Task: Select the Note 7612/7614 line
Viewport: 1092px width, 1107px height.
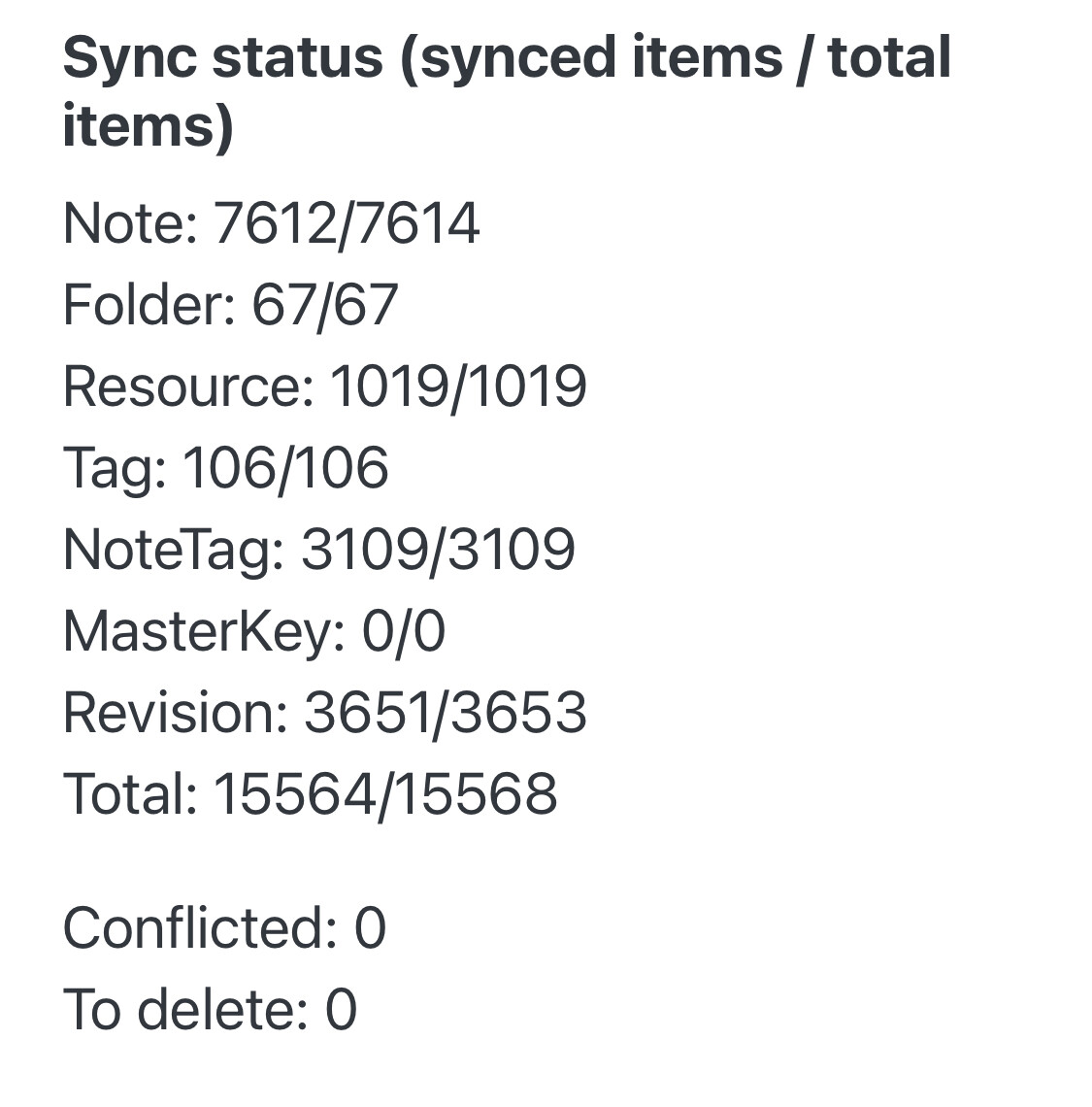Action: 272,223
